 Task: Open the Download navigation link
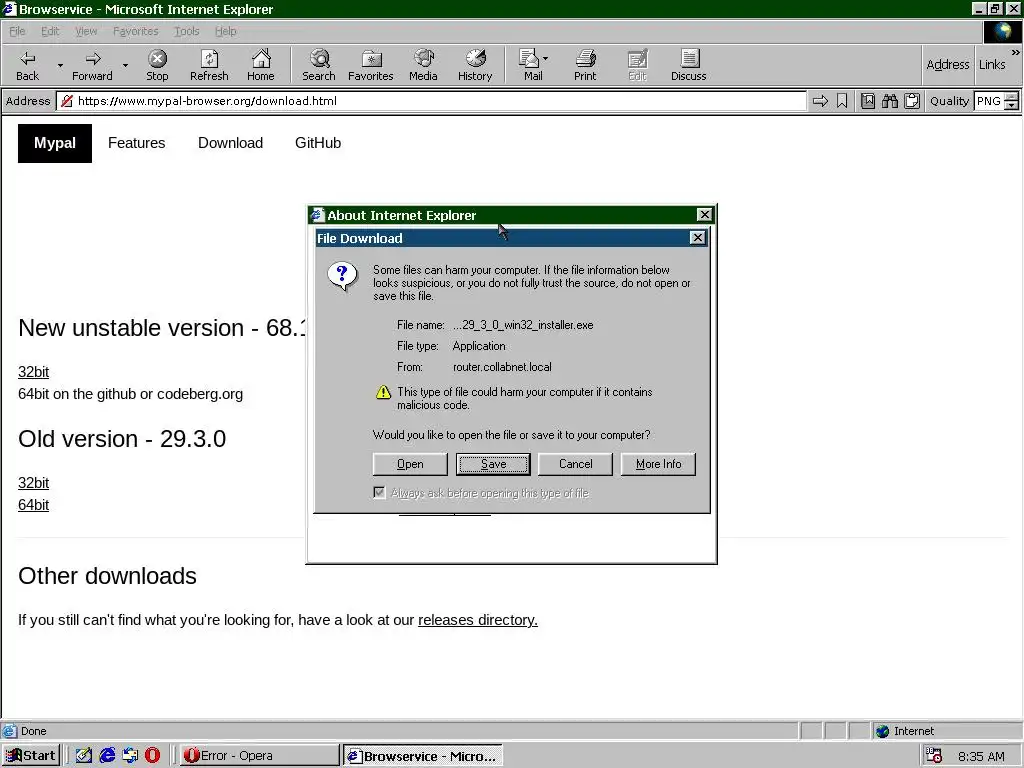[x=231, y=143]
